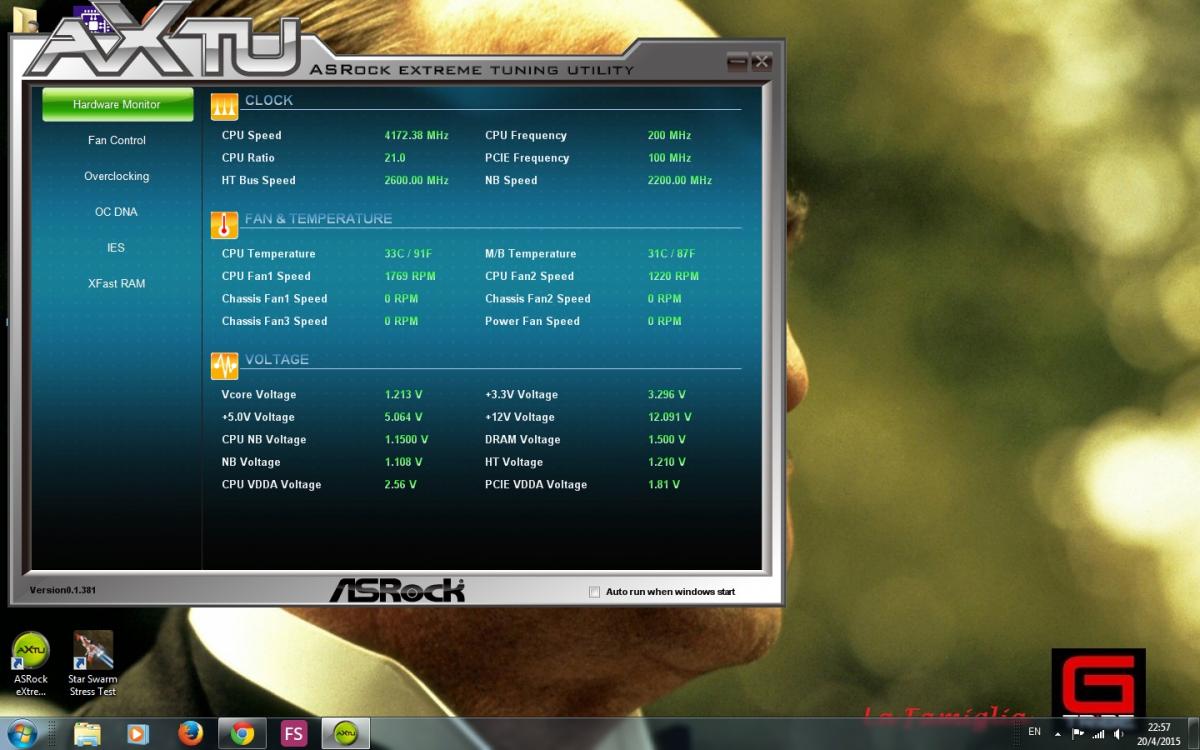Open Firefox from the taskbar
The width and height of the screenshot is (1200, 750).
[x=190, y=734]
